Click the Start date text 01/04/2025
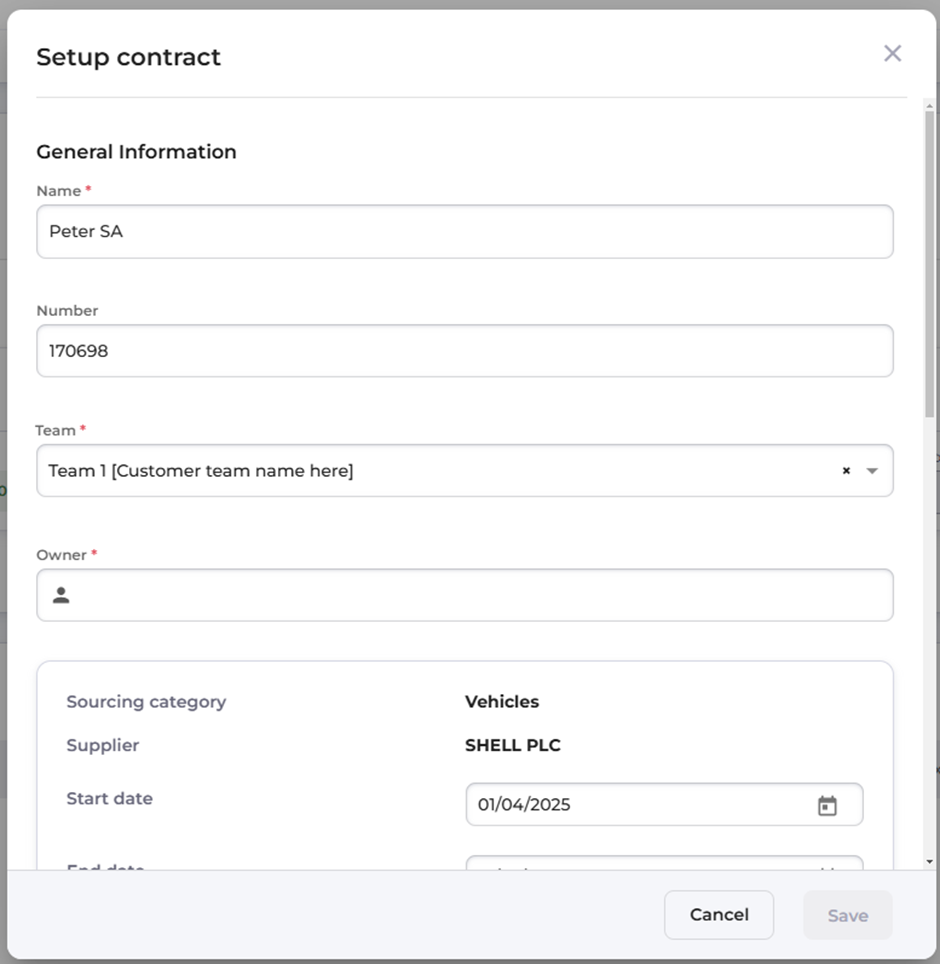The width and height of the screenshot is (940, 964). (524, 805)
